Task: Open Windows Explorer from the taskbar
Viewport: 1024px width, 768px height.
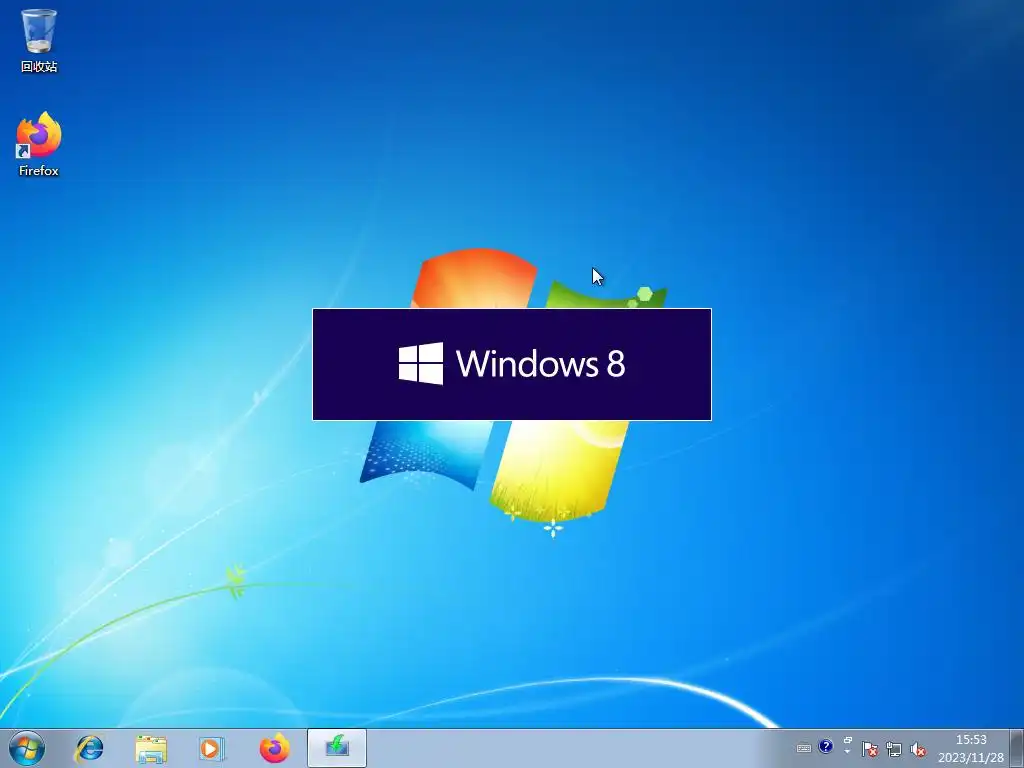Action: tap(151, 749)
